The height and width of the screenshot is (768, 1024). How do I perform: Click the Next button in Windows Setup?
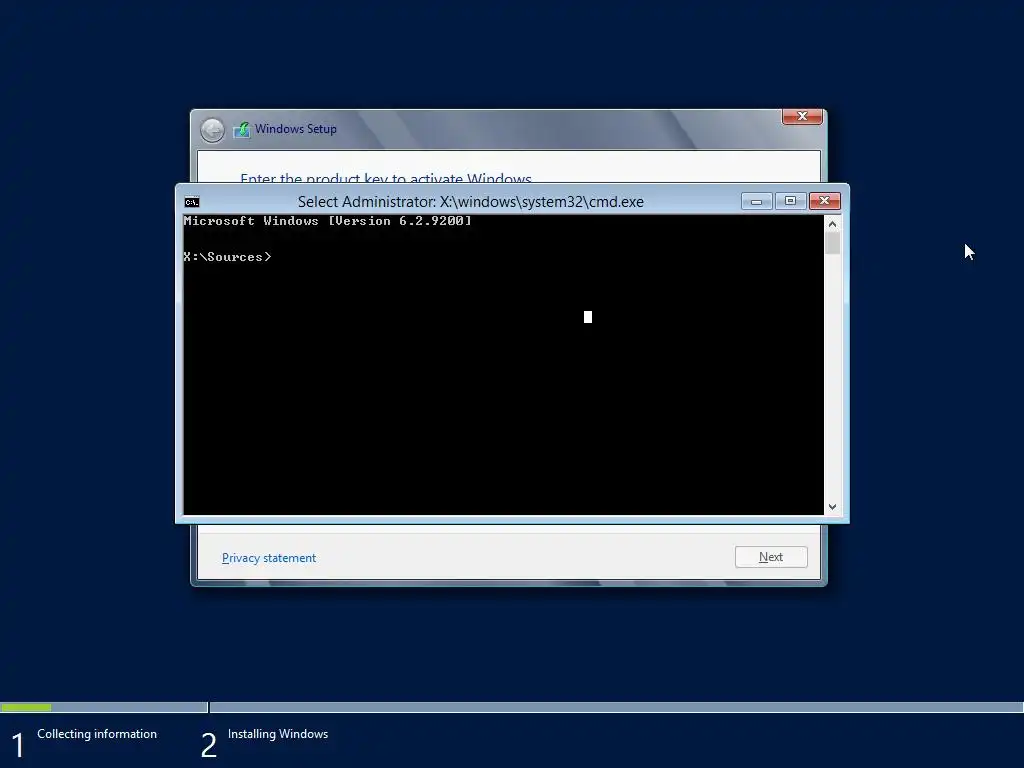(x=771, y=557)
